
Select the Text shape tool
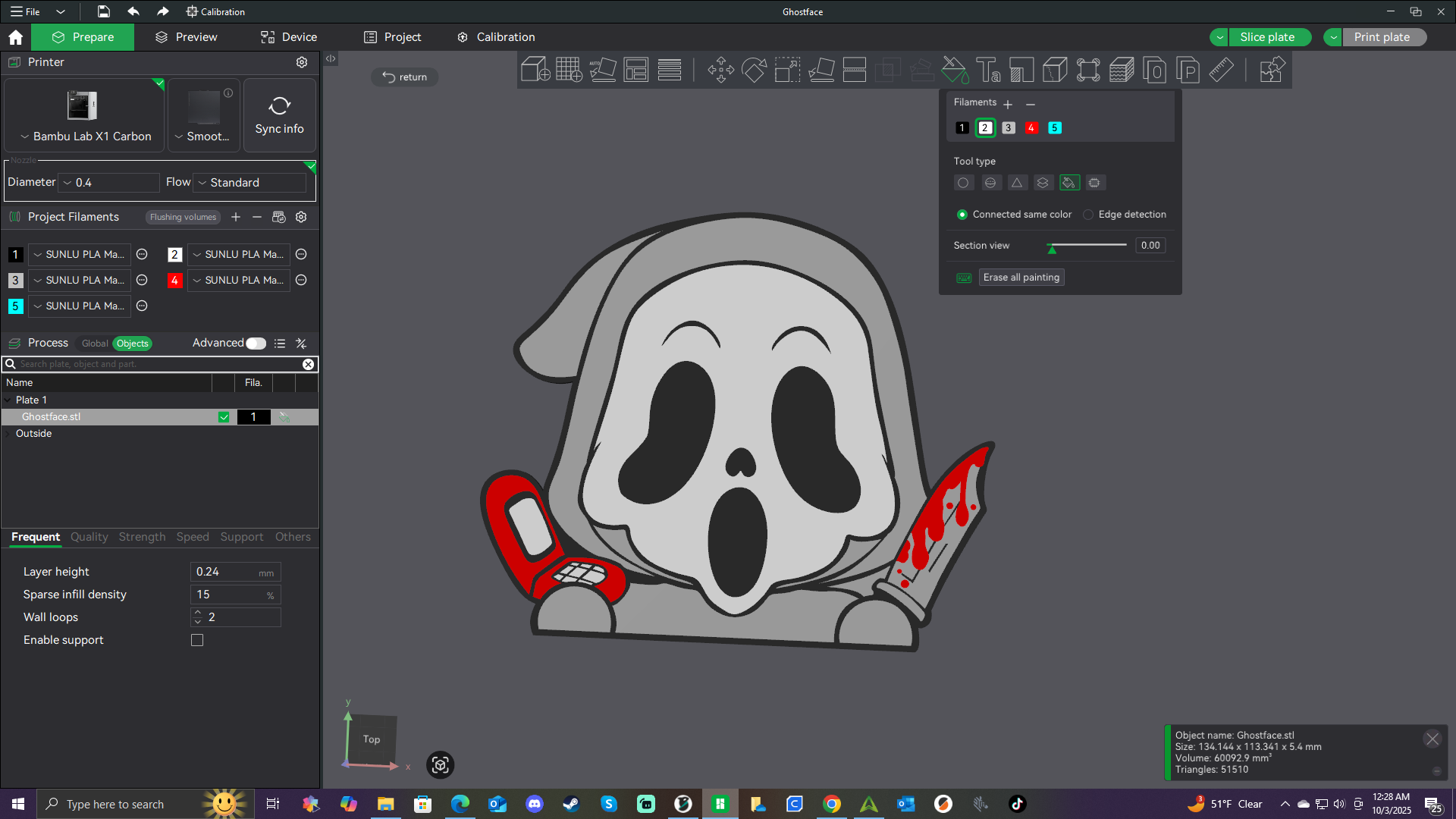tap(988, 70)
